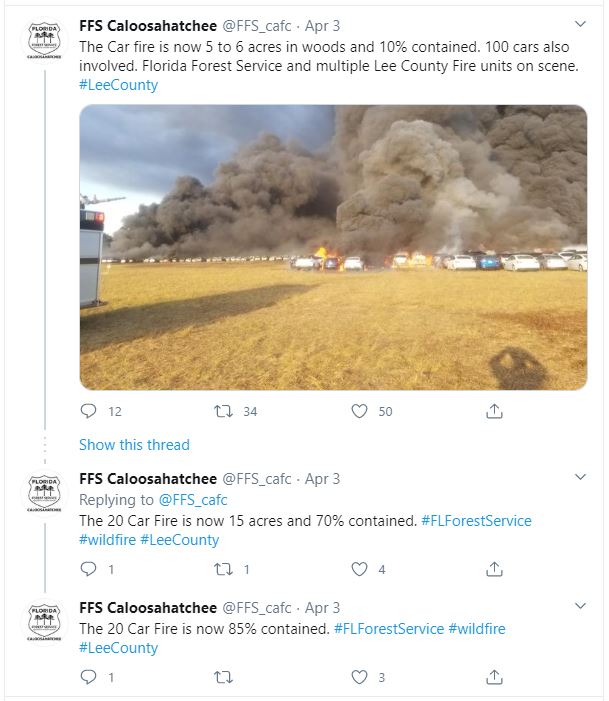Expand options menu on 85% contained tweet
This screenshot has width=609, height=701.
pos(580,606)
